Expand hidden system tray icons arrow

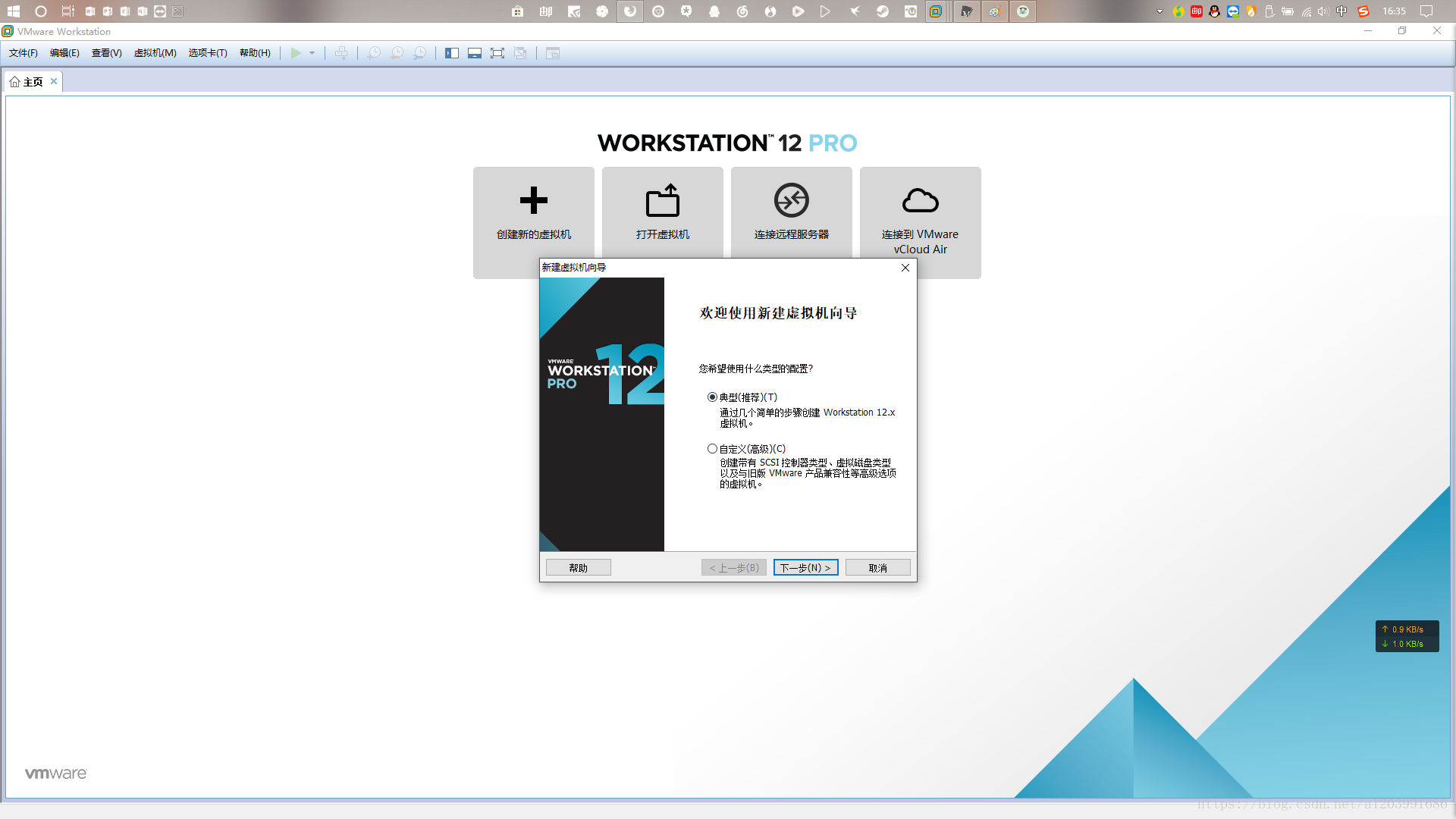click(1159, 11)
